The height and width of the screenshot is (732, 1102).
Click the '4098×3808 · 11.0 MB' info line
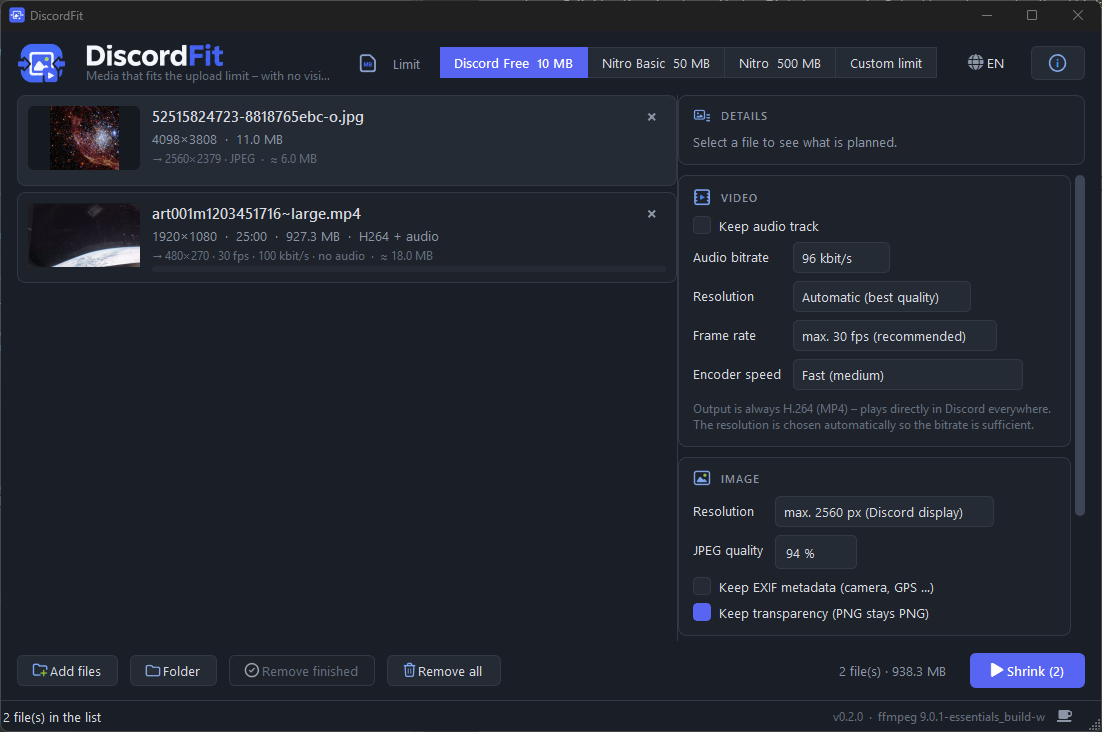pos(217,140)
